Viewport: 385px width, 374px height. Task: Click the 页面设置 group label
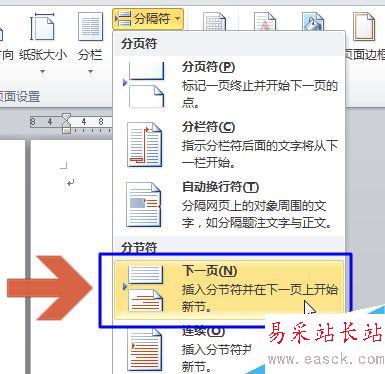[19, 97]
